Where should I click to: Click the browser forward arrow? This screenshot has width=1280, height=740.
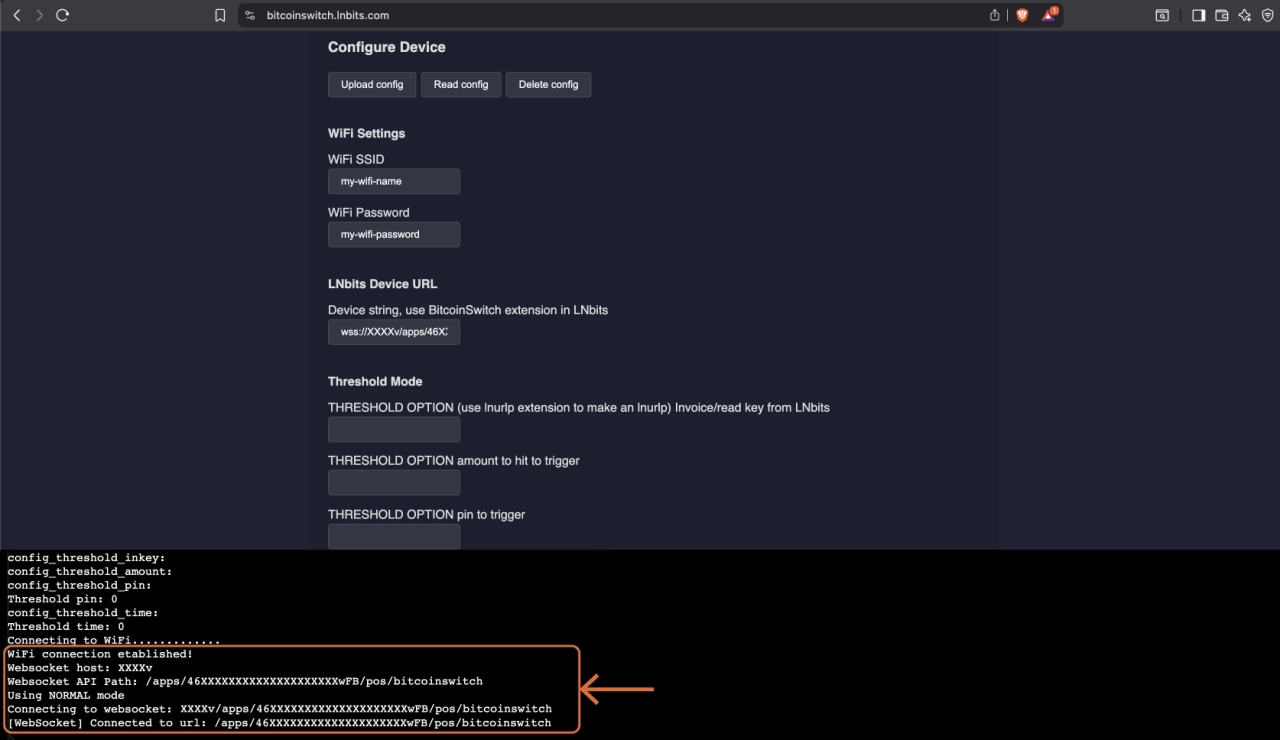tap(39, 15)
